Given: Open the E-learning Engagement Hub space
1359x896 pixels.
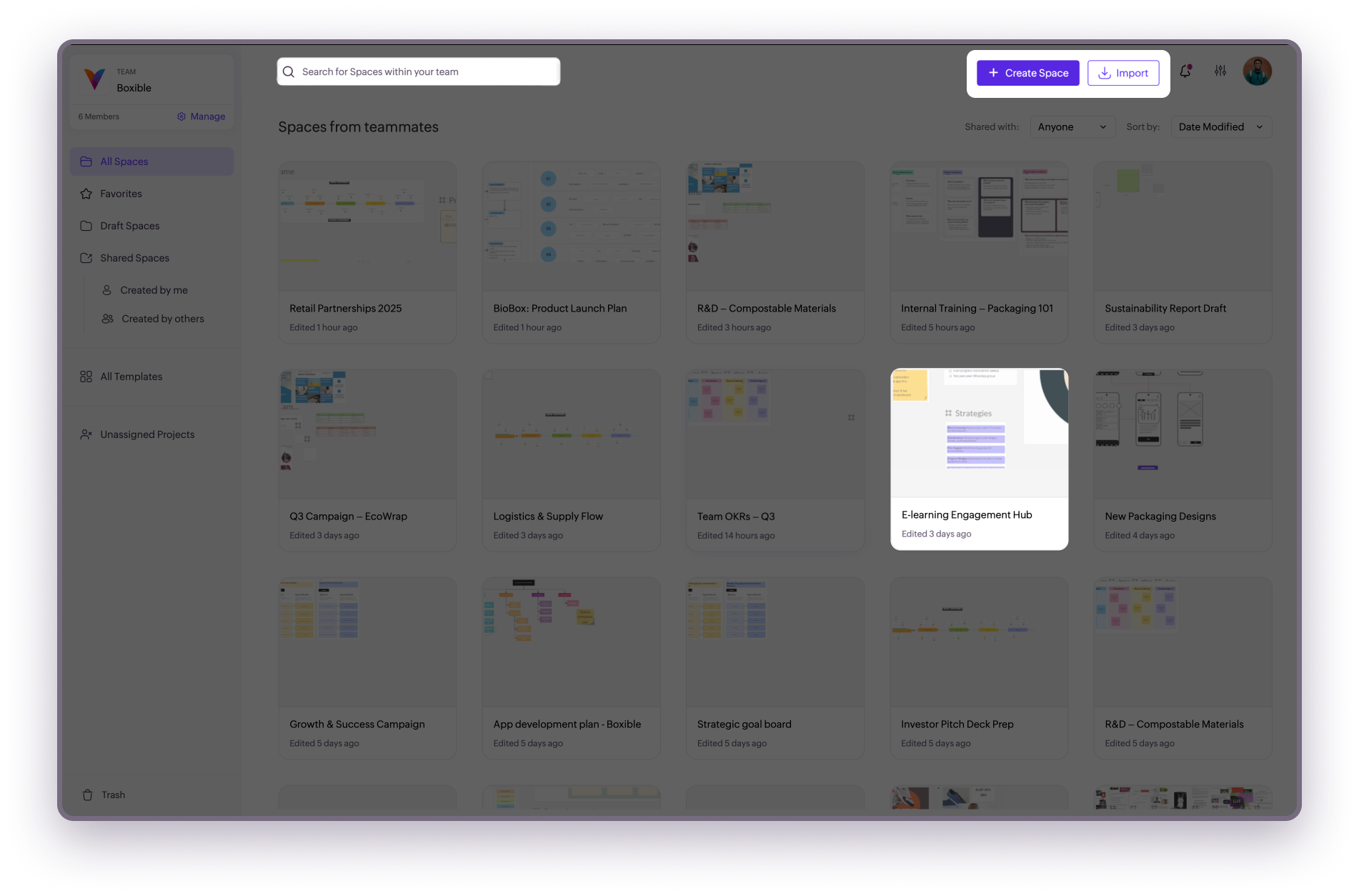Looking at the screenshot, I should point(979,459).
